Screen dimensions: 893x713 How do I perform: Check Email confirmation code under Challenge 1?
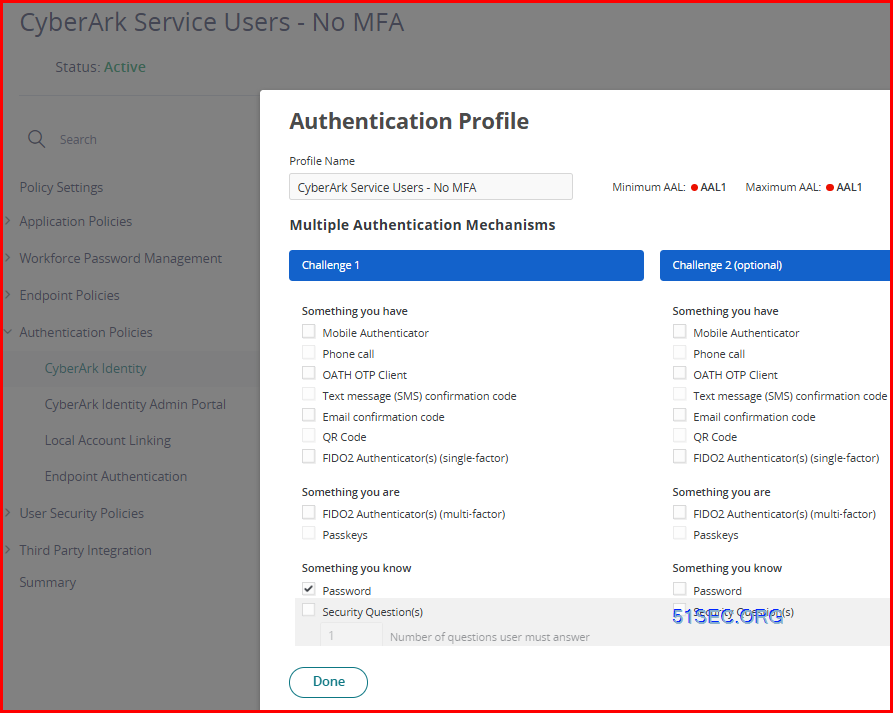tap(309, 415)
